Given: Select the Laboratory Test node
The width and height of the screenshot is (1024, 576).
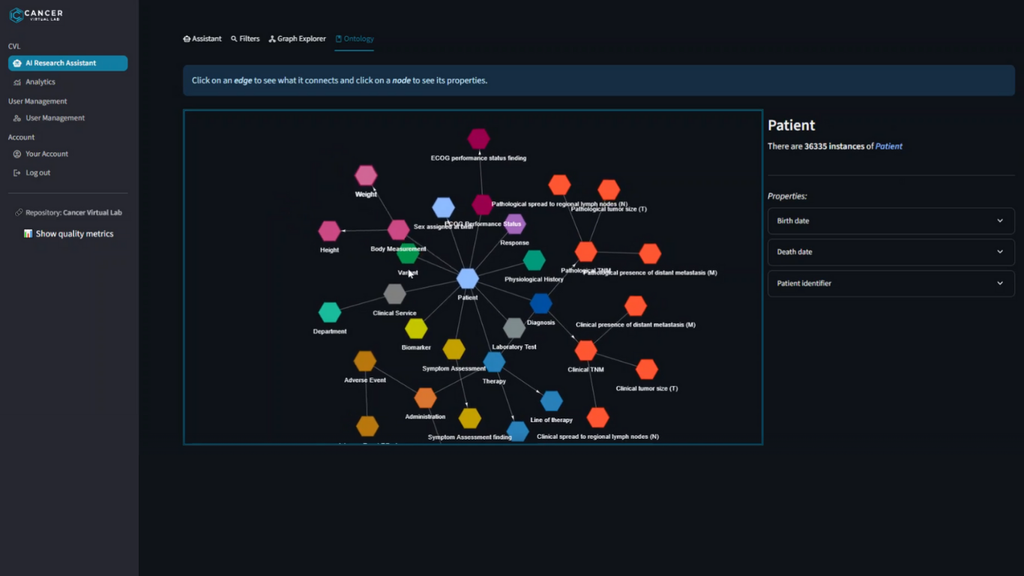Looking at the screenshot, I should click(514, 328).
